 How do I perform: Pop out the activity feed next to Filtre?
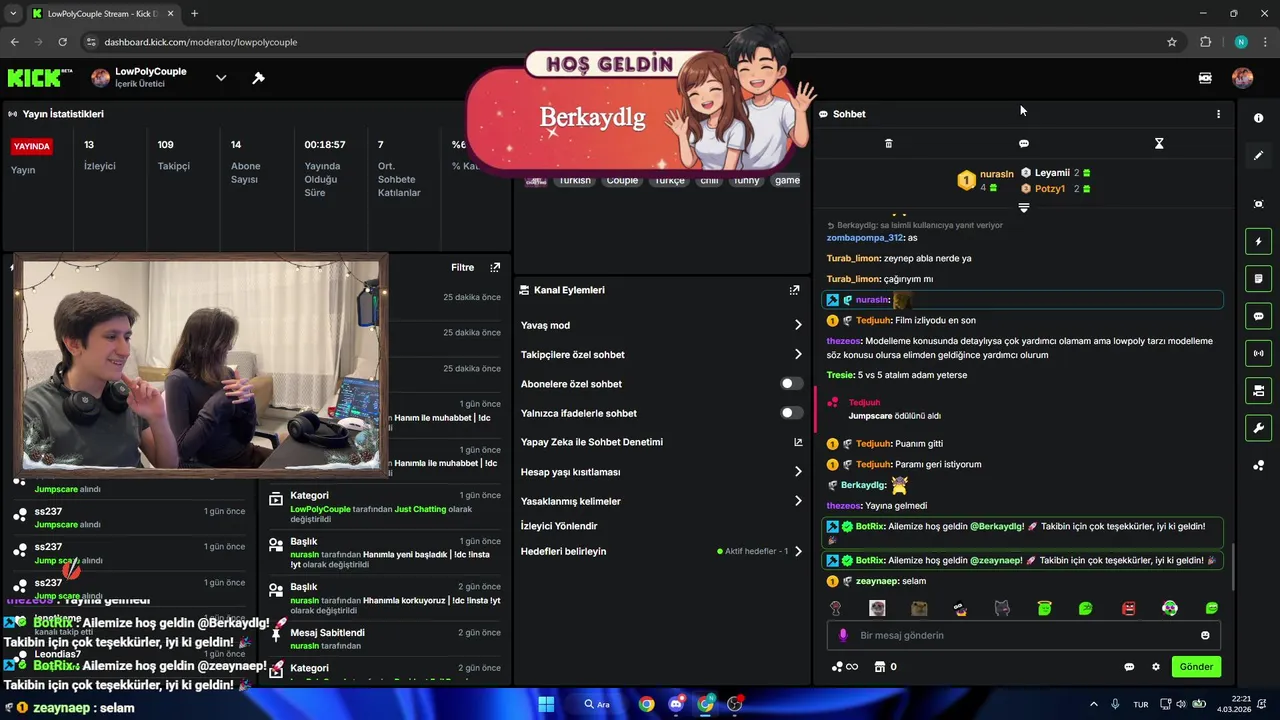495,267
